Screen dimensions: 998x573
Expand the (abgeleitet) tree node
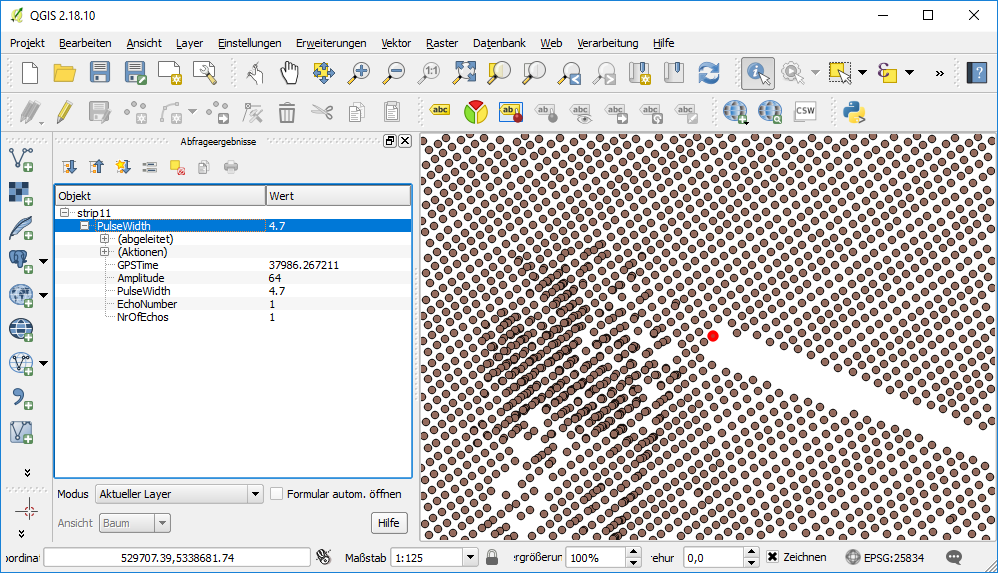coord(104,239)
